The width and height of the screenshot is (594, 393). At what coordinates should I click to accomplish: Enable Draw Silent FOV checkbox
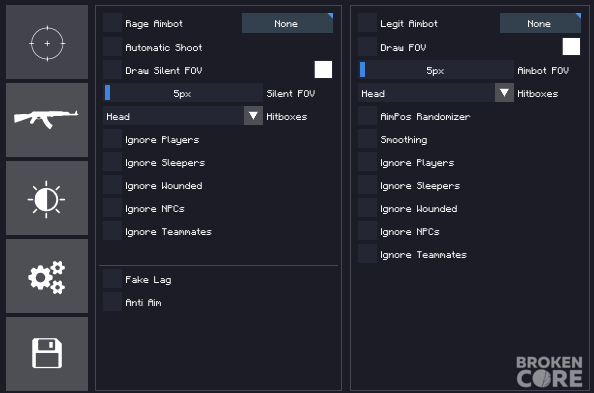(x=113, y=70)
